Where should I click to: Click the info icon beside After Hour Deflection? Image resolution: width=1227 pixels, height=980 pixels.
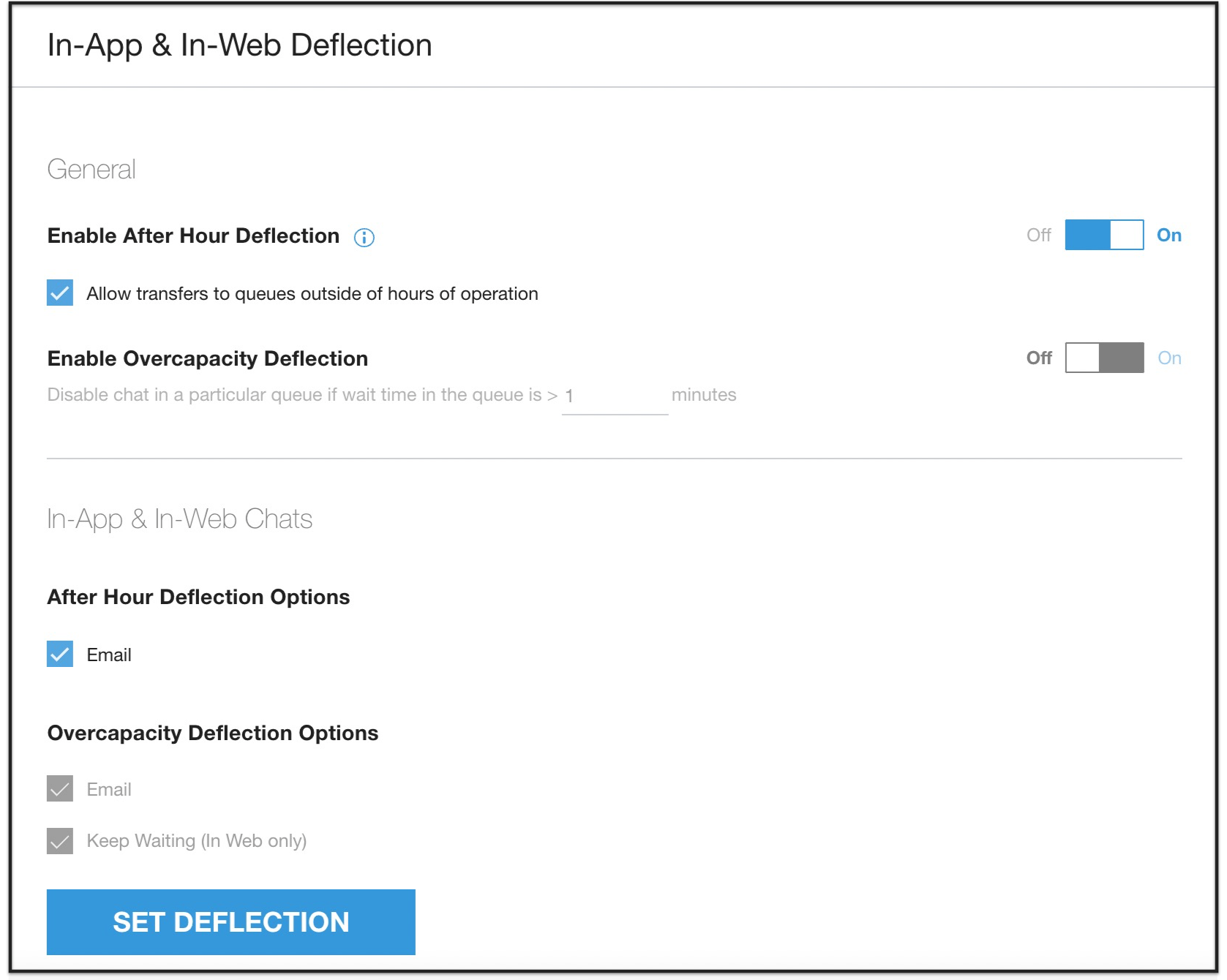[364, 238]
